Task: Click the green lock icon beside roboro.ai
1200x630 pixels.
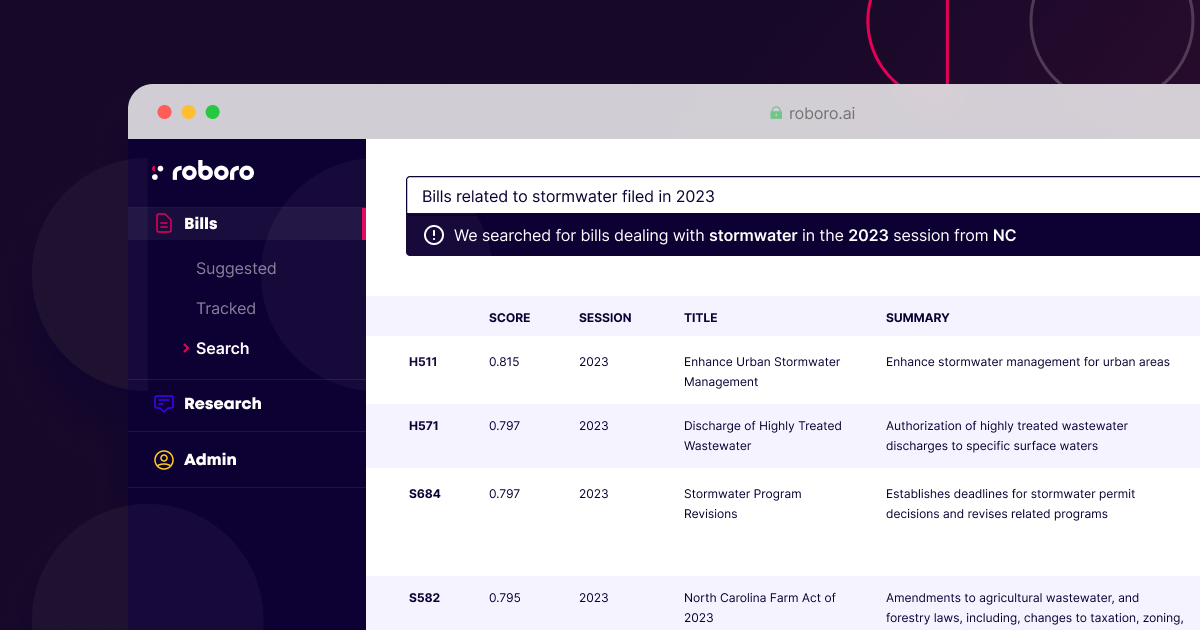Action: click(774, 113)
